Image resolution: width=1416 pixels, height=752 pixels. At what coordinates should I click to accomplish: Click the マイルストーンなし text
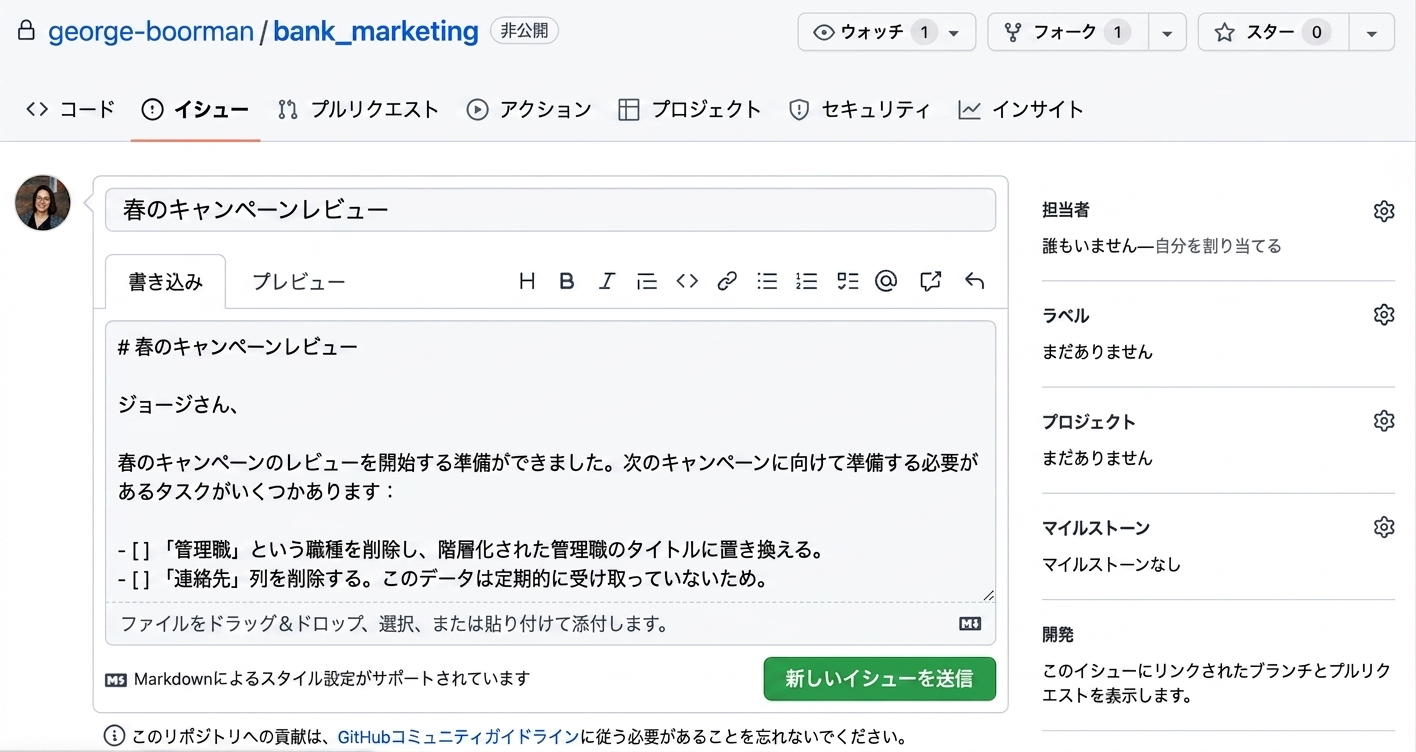pyautogui.click(x=1111, y=565)
